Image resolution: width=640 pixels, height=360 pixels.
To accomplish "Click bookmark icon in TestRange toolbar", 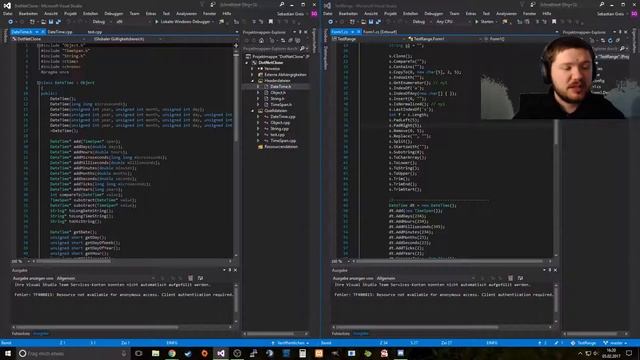I will [554, 22].
